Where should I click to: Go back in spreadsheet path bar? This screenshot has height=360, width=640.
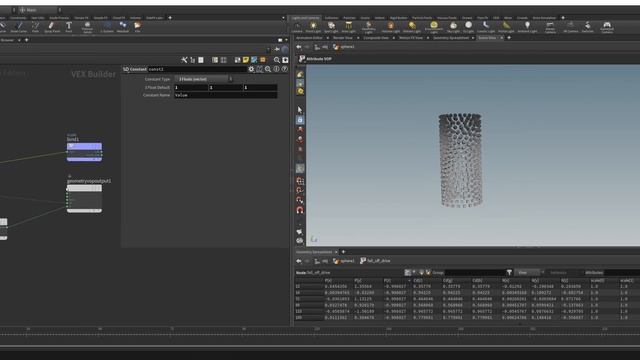tap(299, 261)
